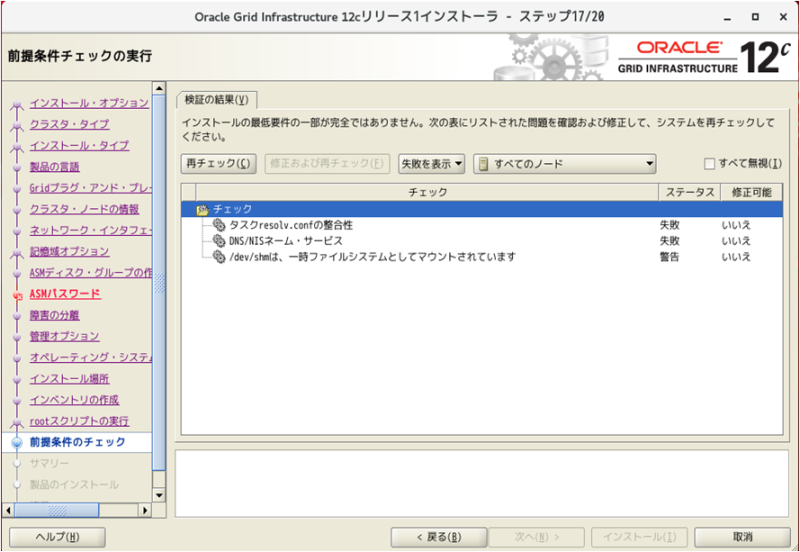
Task: Open クラスタ・ノードの情報 step link
Action: pyautogui.click(x=84, y=209)
